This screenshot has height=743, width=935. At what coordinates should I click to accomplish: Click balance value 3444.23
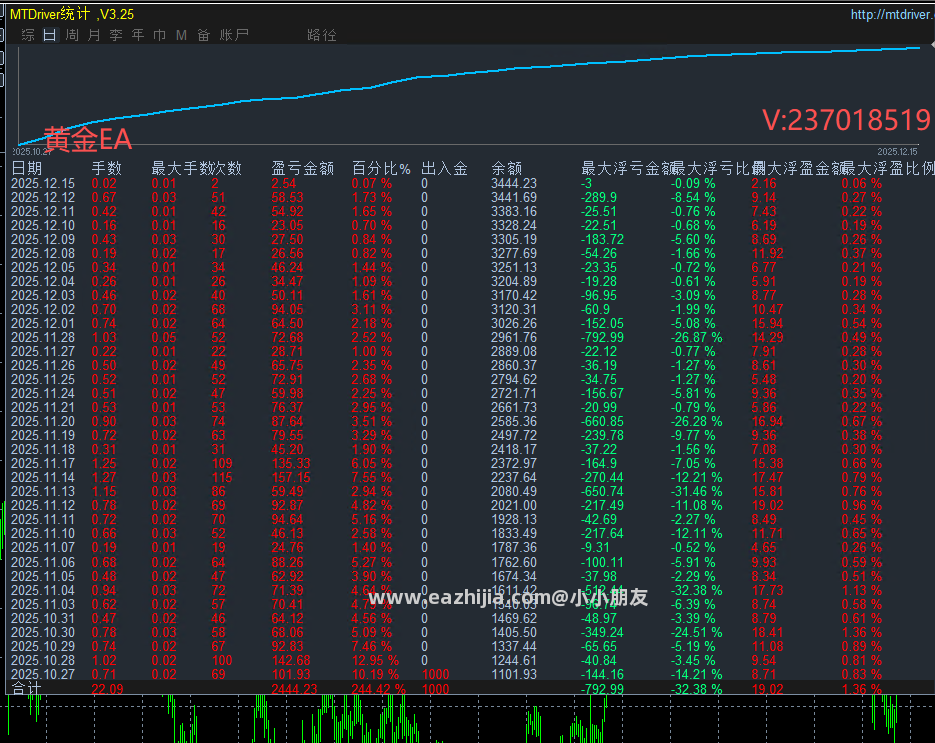tap(514, 184)
